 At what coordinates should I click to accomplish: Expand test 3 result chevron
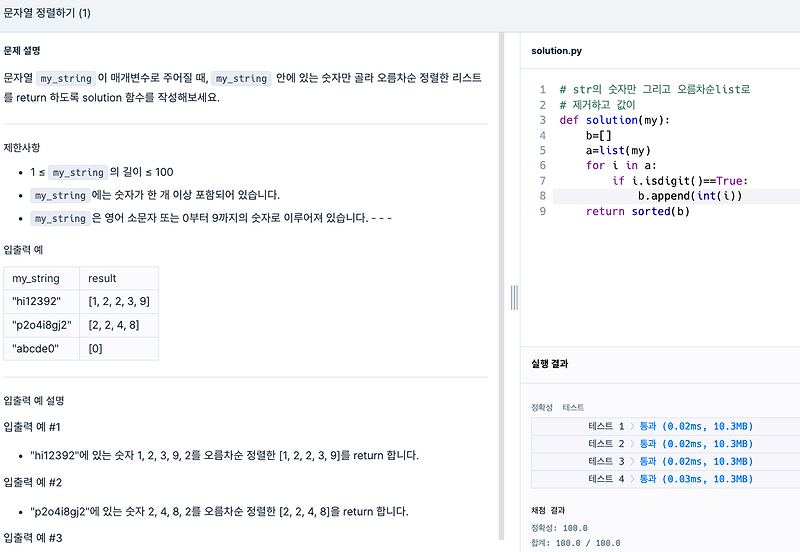pyautogui.click(x=632, y=461)
